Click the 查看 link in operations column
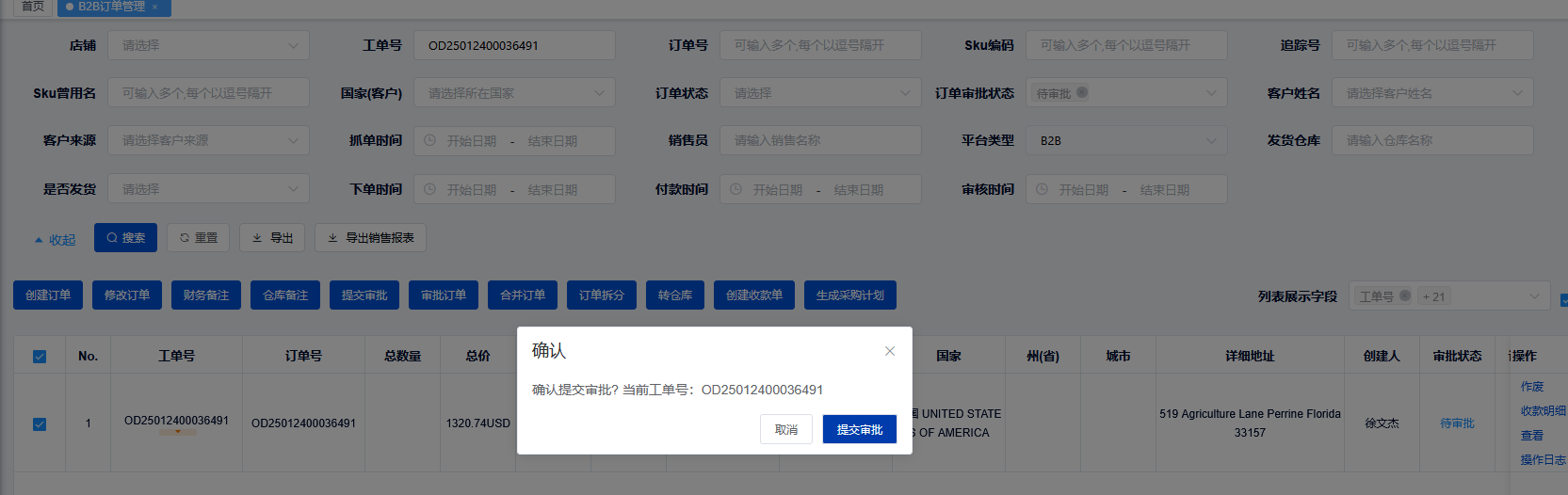Screen dimensions: 1568x495 coord(1532,436)
